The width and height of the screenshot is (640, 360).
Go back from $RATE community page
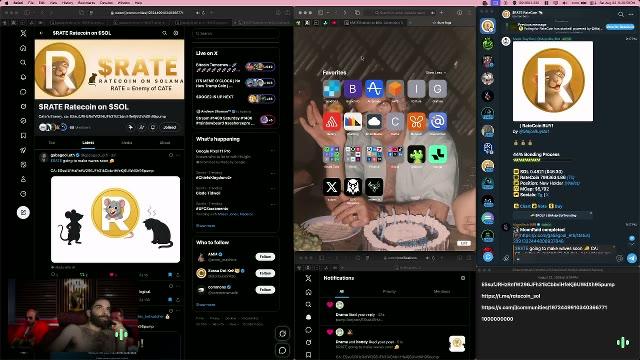pos(41,33)
